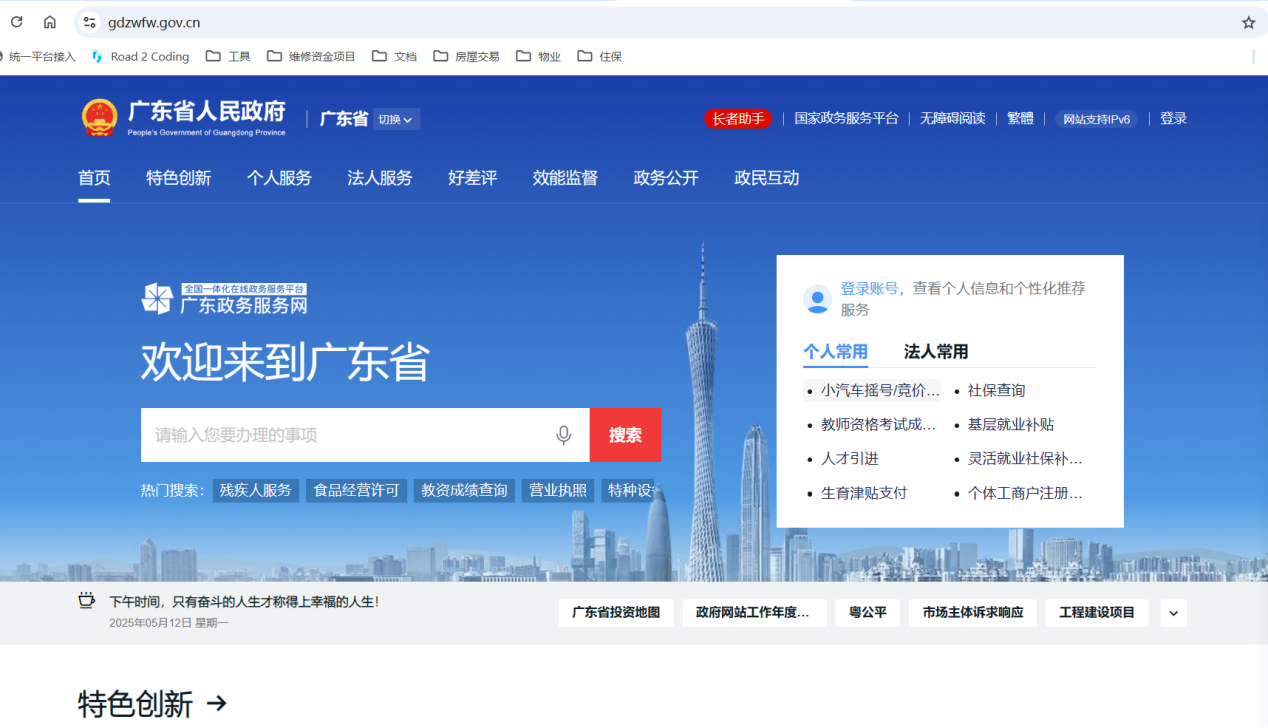
Task: Go to browser home page icon
Action: tap(50, 22)
